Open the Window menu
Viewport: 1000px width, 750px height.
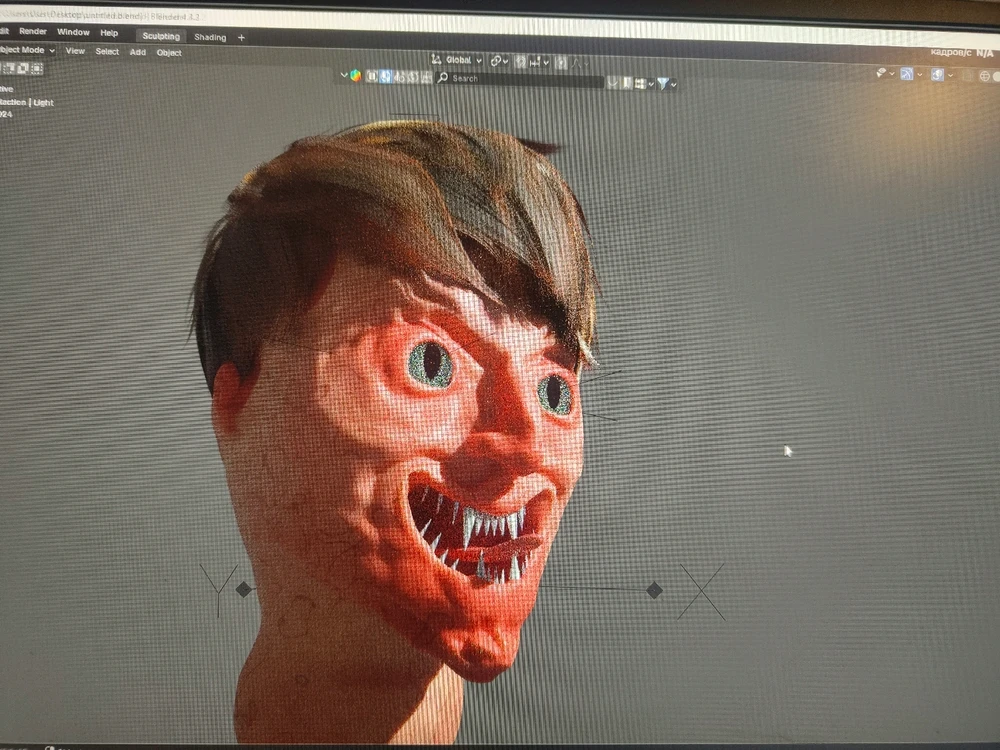73,32
